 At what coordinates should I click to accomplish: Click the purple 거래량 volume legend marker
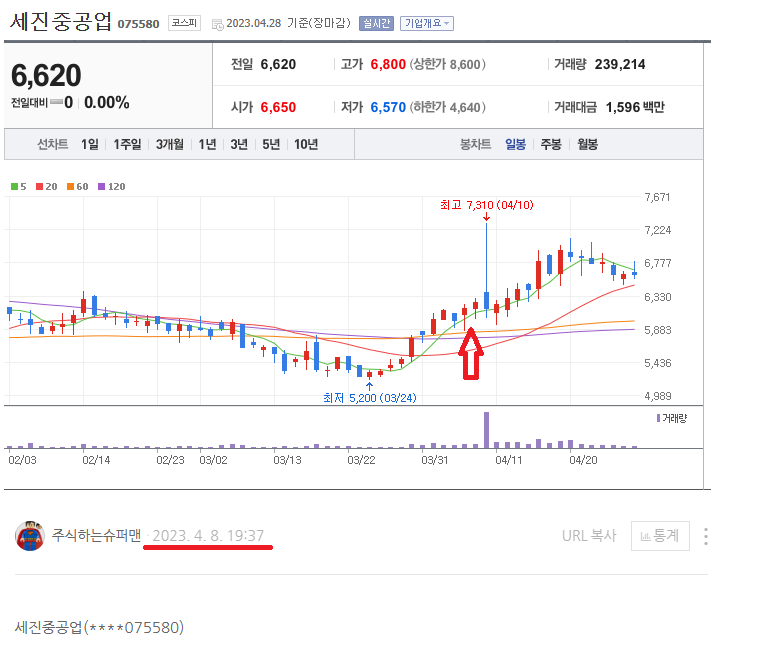pyautogui.click(x=658, y=418)
